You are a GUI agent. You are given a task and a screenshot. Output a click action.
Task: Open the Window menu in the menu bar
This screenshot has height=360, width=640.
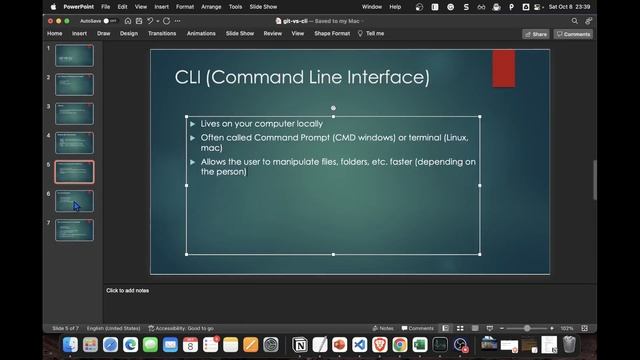[372, 7]
